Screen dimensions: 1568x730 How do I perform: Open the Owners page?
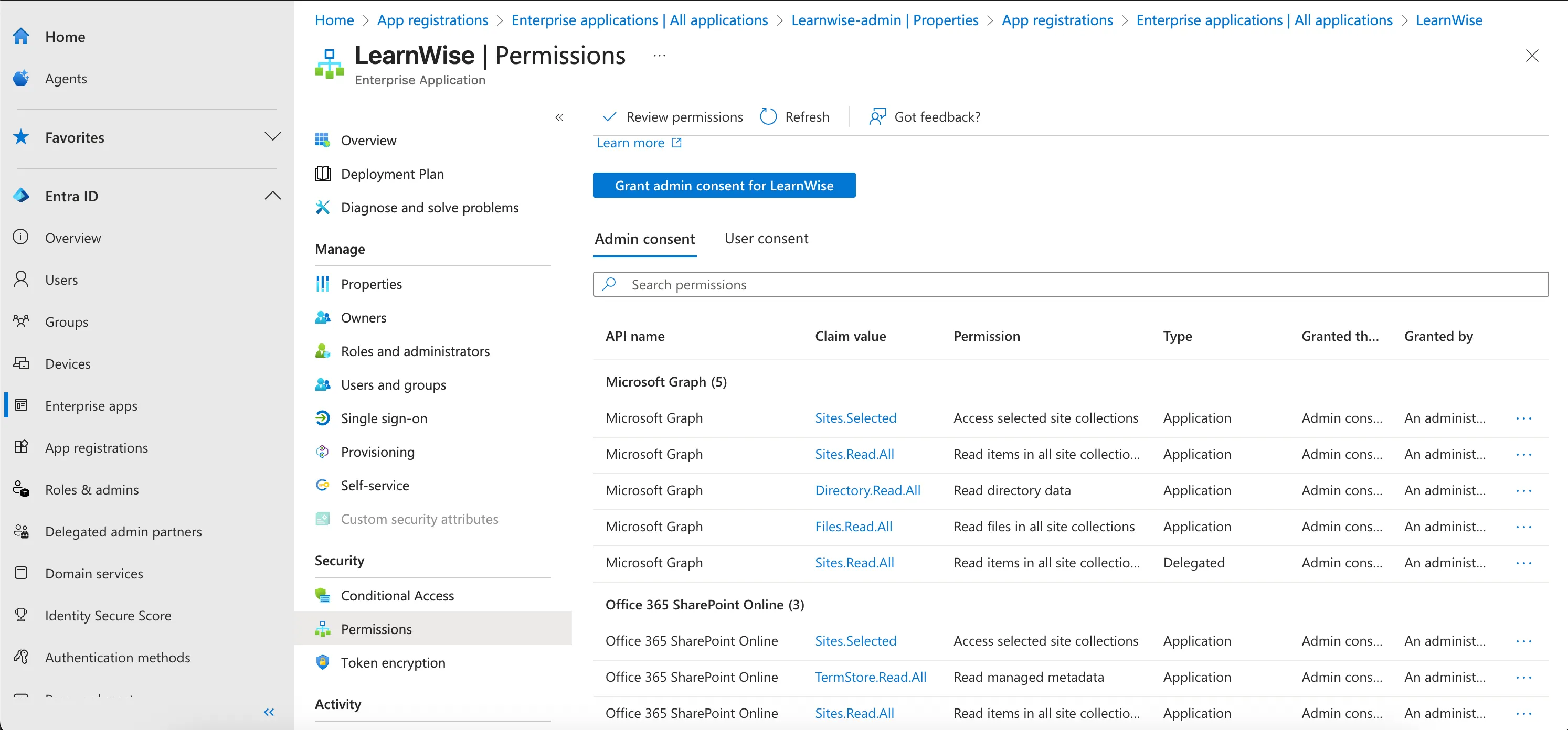pyautogui.click(x=363, y=318)
